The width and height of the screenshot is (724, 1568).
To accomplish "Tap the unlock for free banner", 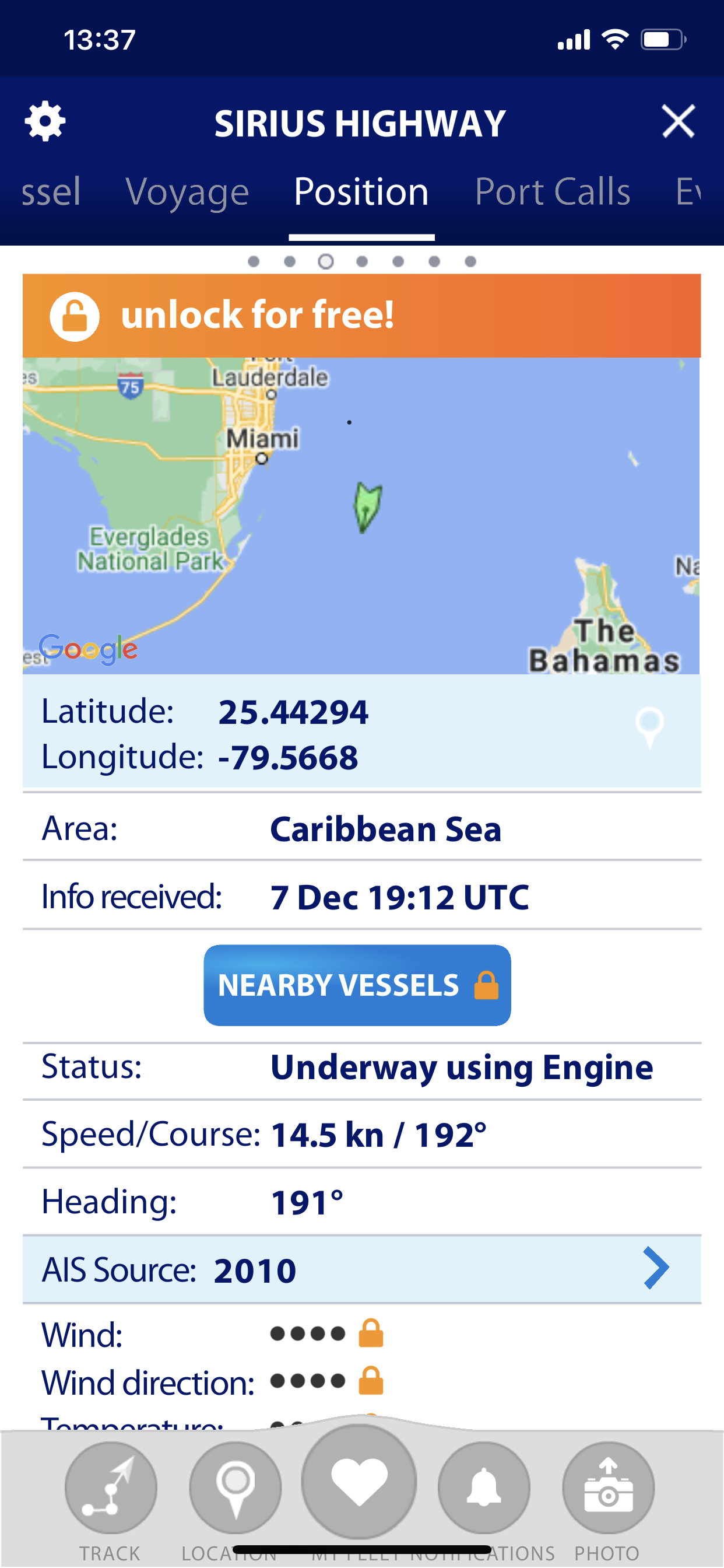I will tap(361, 316).
